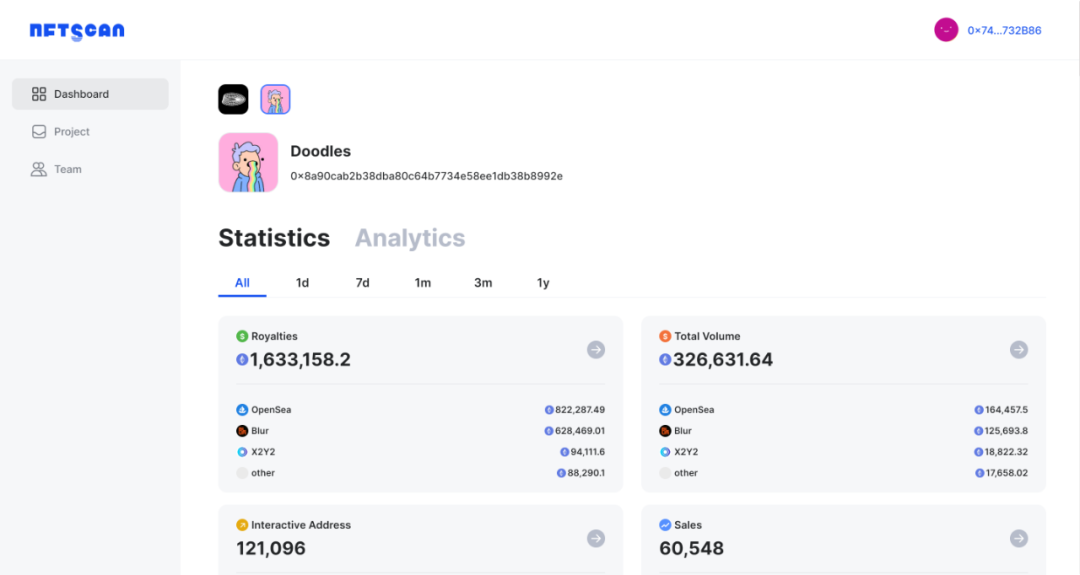Click other marketplace icon in Total Volume card
The image size is (1080, 575).
pyautogui.click(x=665, y=473)
